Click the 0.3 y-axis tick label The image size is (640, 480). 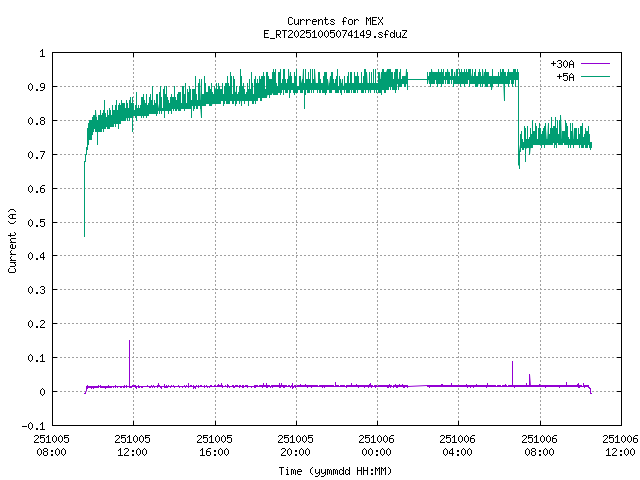coord(37,290)
